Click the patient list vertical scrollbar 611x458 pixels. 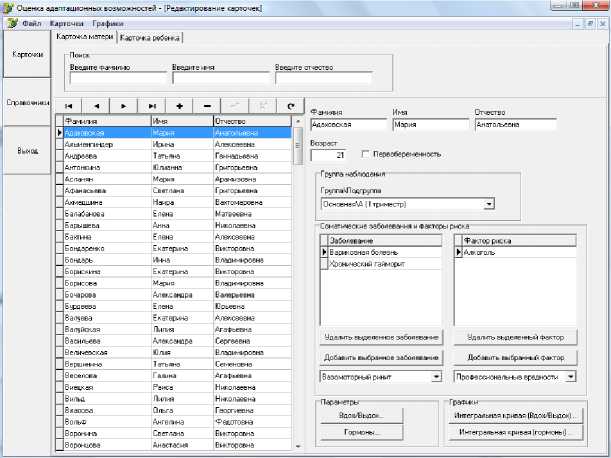pos(297,290)
